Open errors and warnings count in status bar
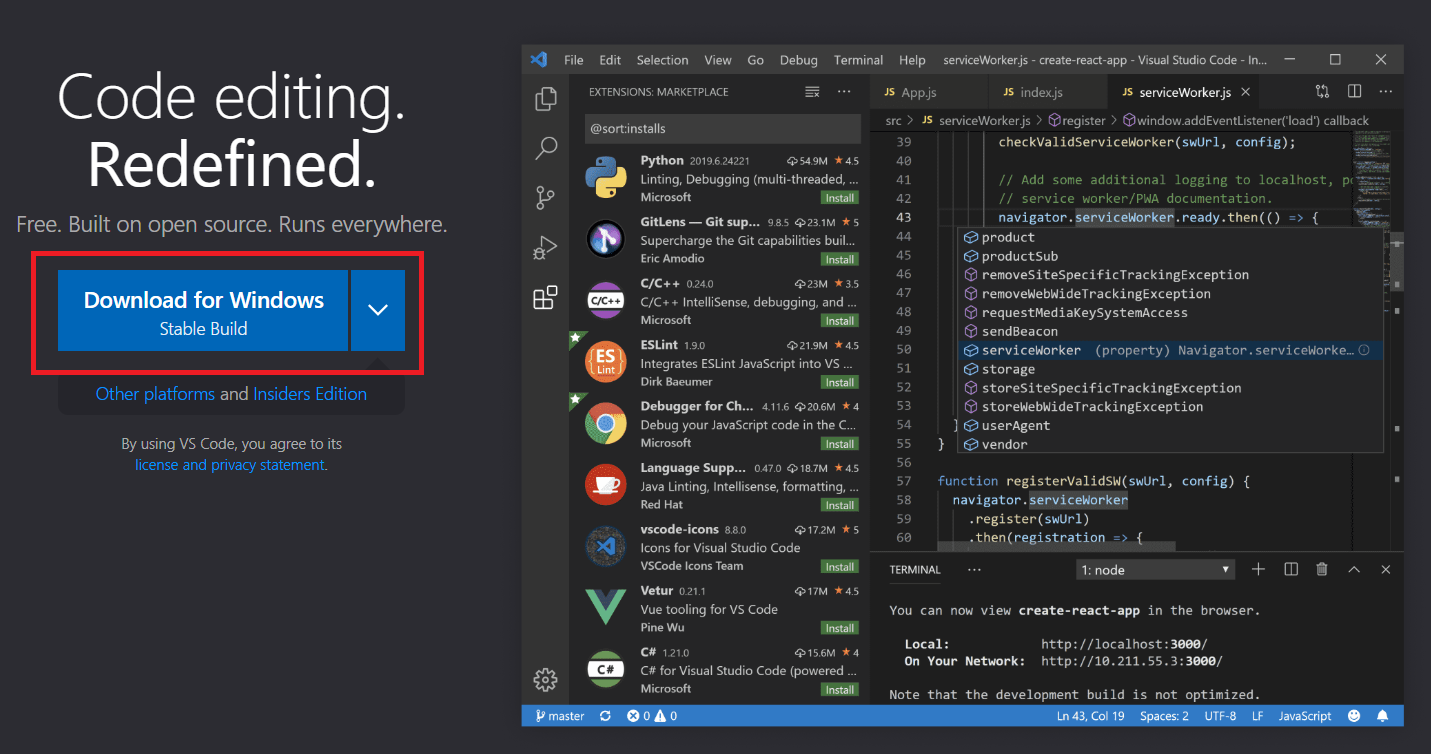 [652, 716]
